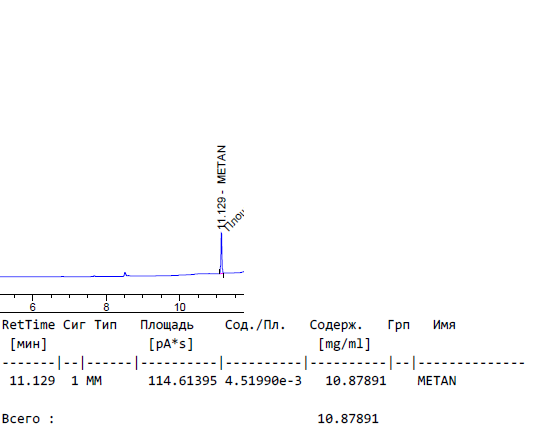The width and height of the screenshot is (538, 434).
Task: Click the 10 minute axis tick label
Action: [179, 307]
